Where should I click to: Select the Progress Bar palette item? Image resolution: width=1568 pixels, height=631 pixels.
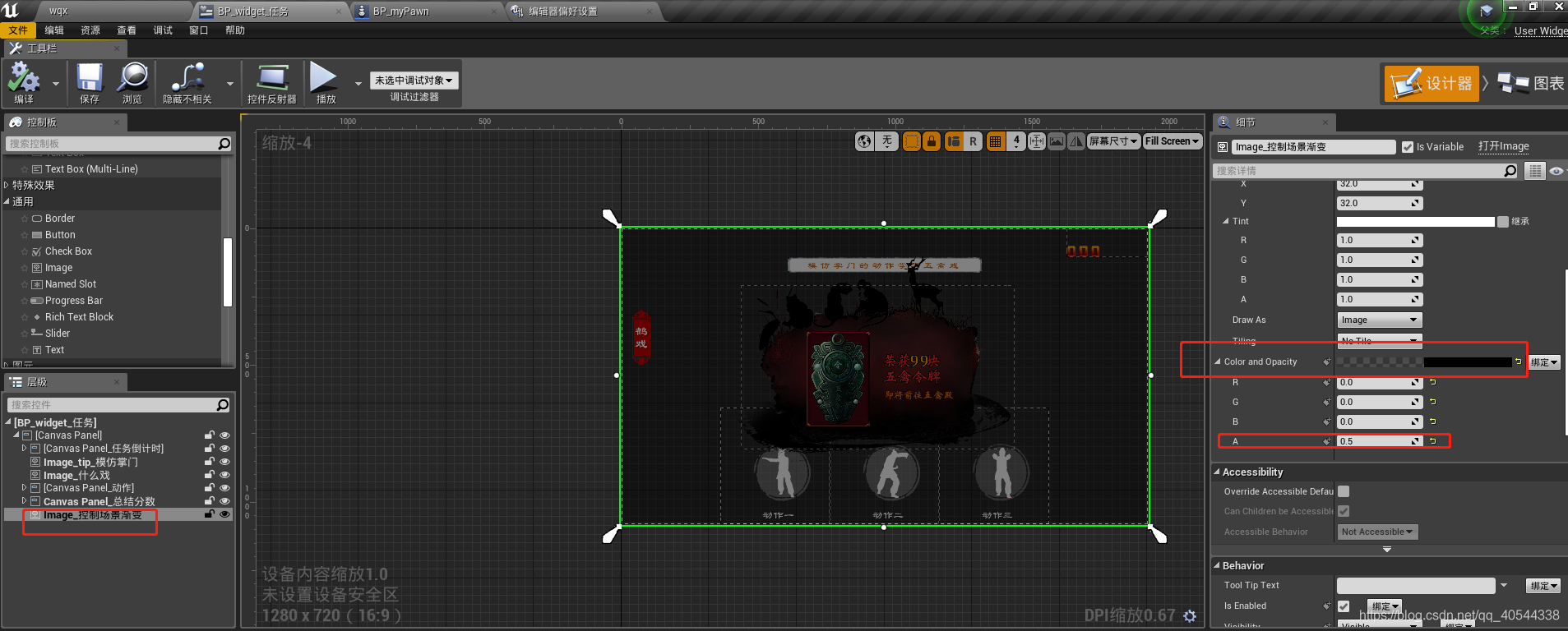pos(73,301)
